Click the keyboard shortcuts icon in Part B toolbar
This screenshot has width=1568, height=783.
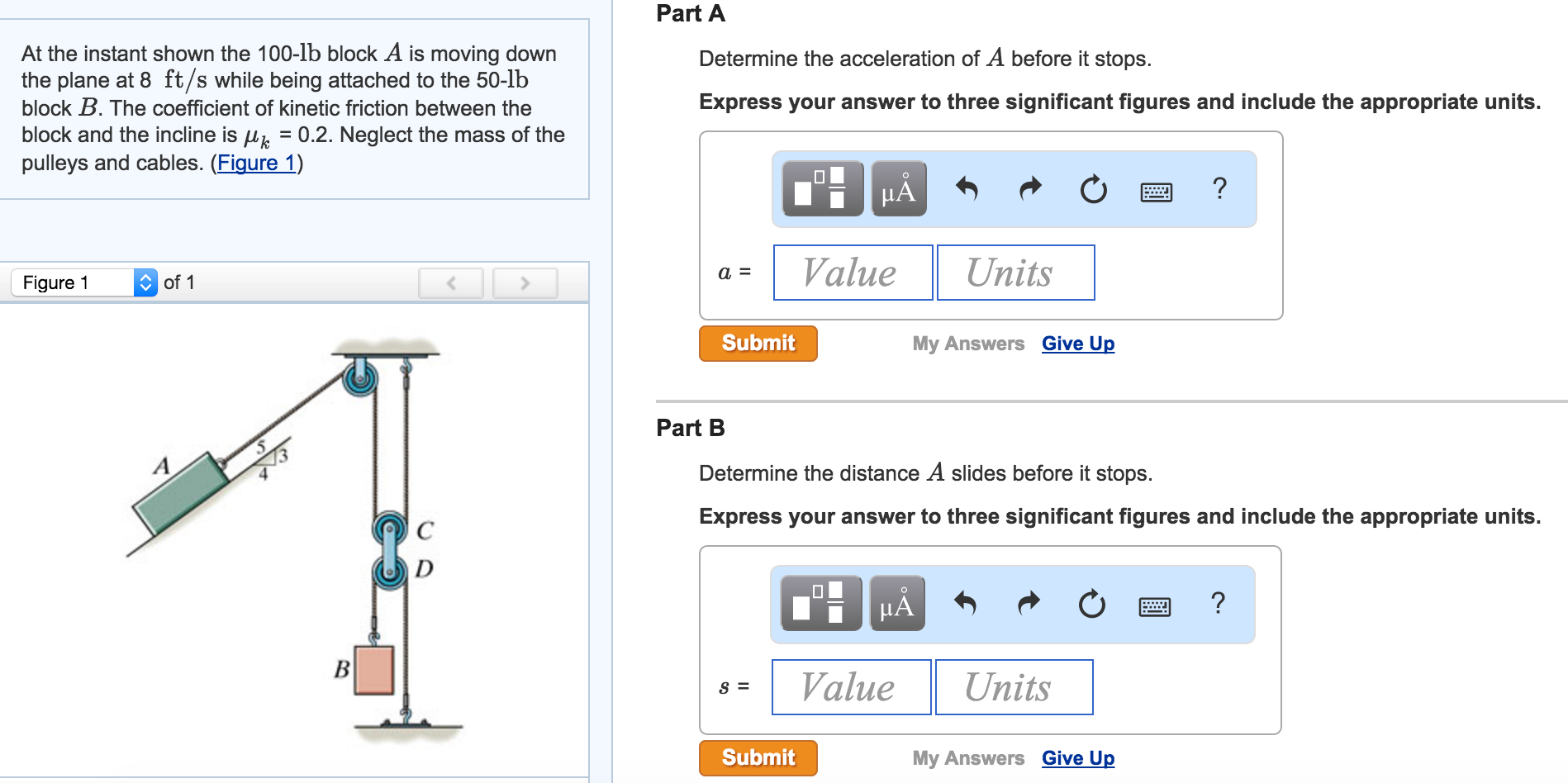tap(1154, 605)
